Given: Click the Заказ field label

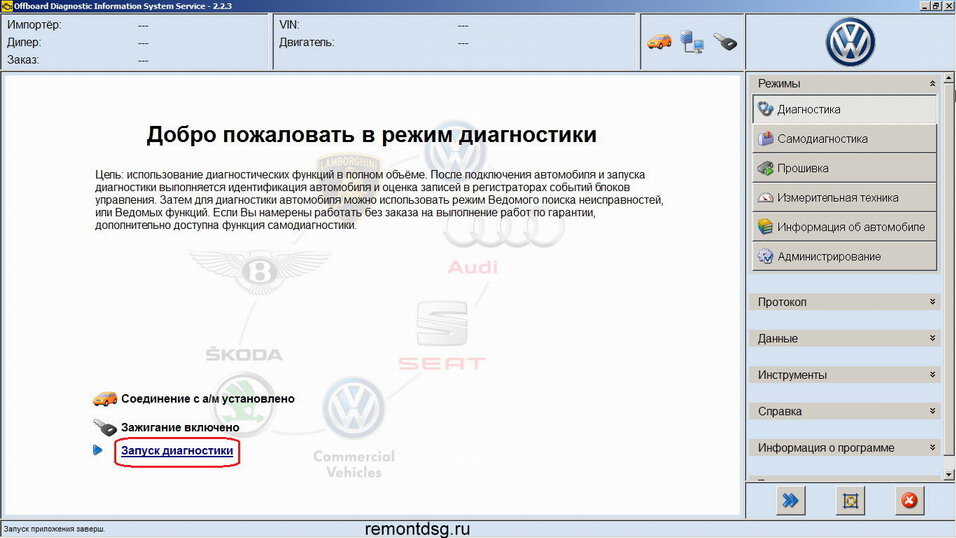Looking at the screenshot, I should click(23, 60).
